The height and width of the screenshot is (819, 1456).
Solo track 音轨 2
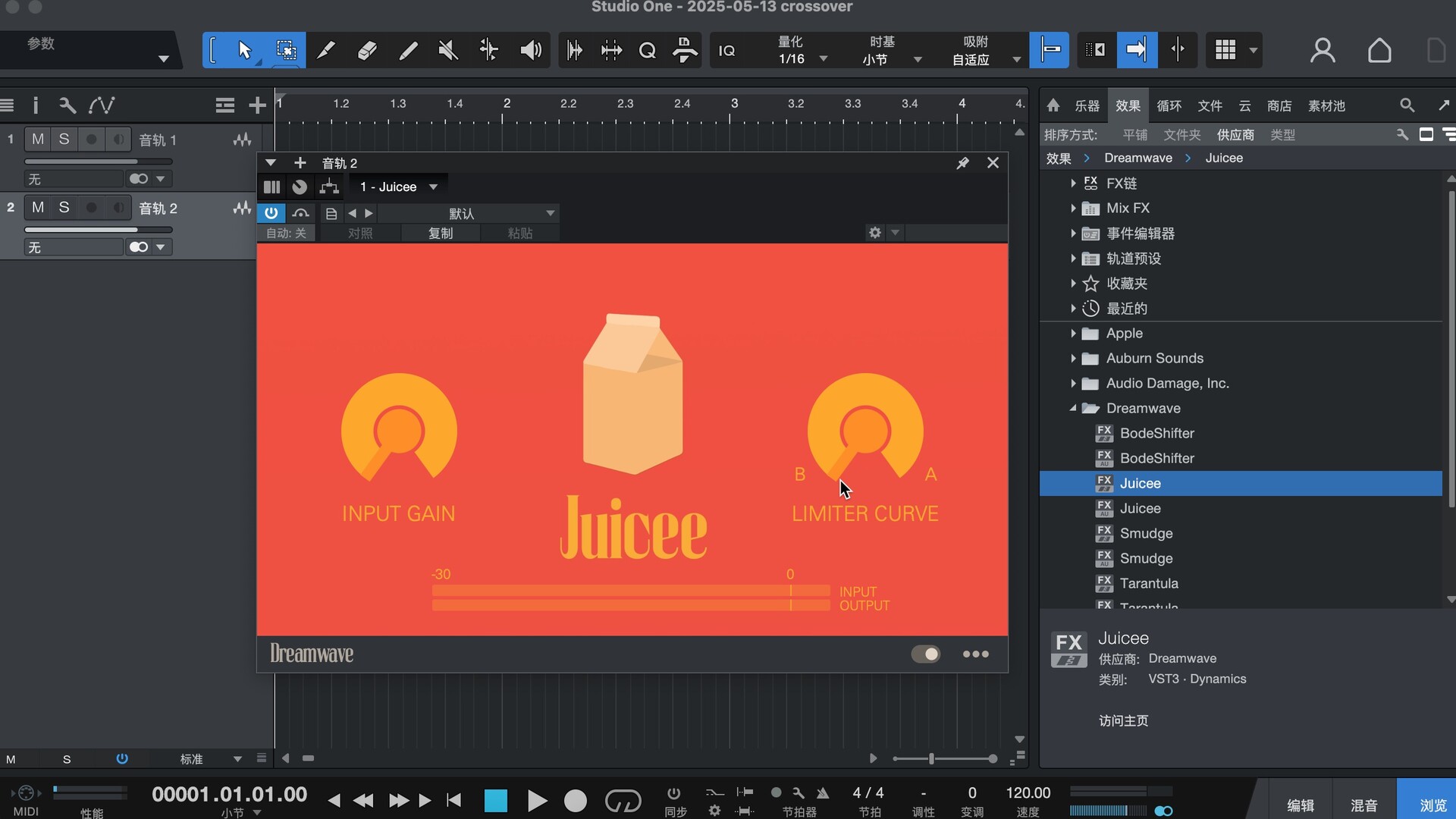[x=64, y=208]
